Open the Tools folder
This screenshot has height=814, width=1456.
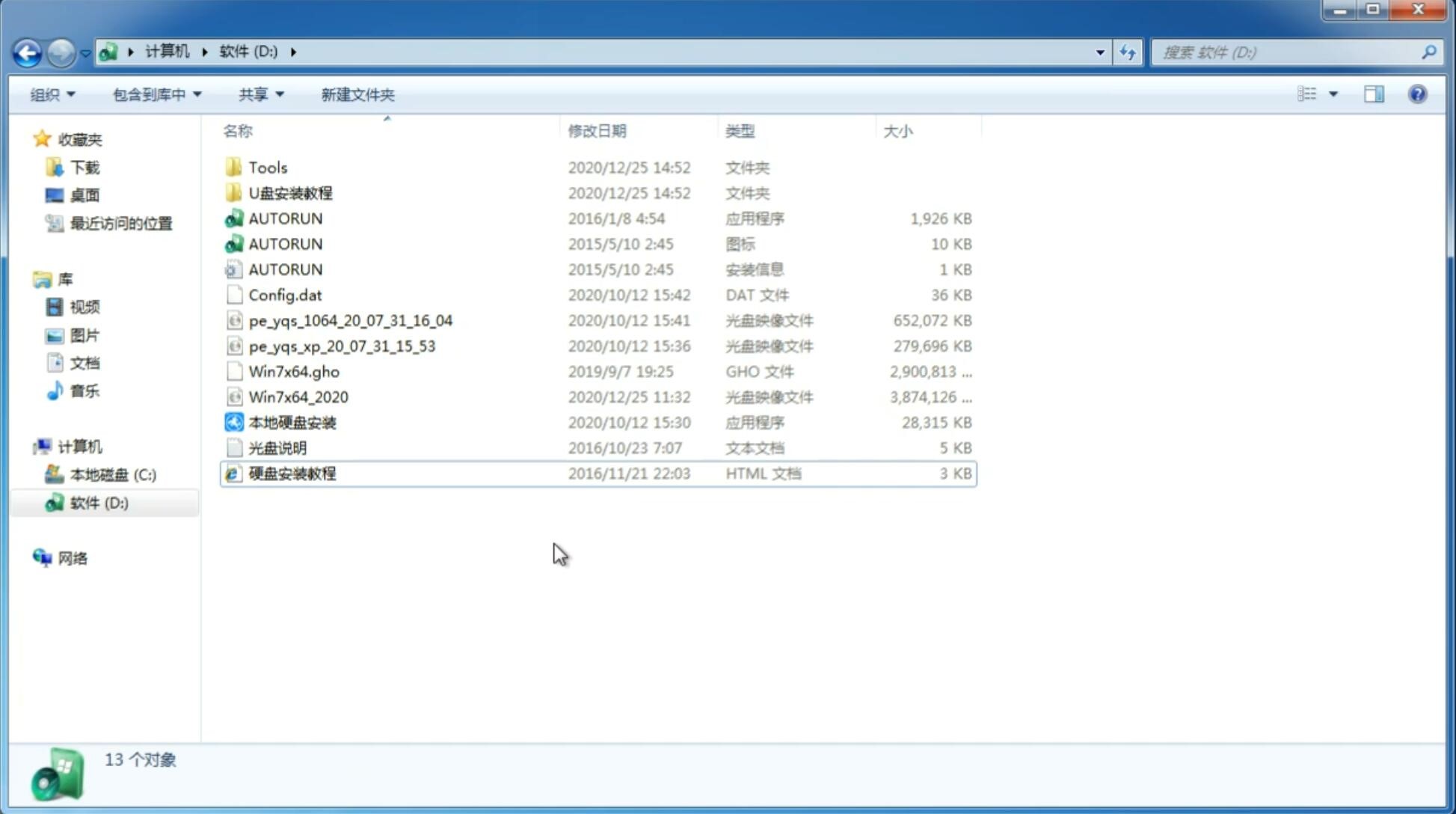pos(267,167)
